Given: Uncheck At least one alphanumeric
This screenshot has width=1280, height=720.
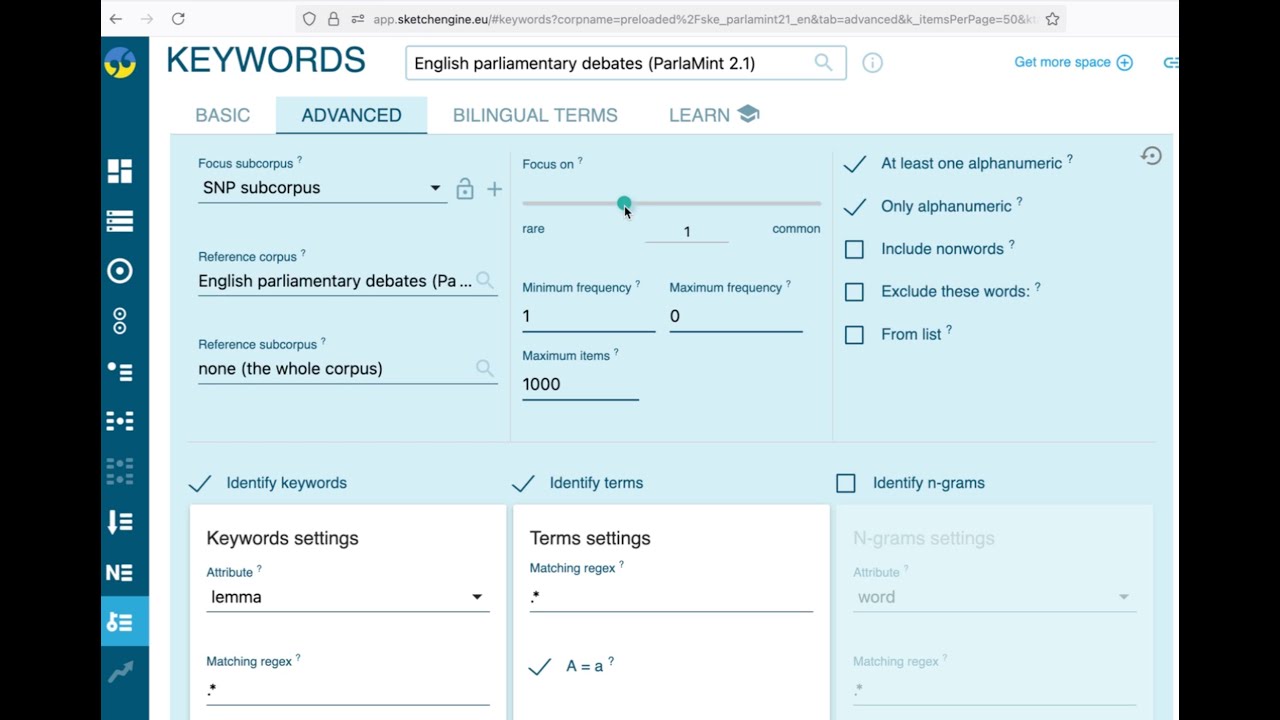Looking at the screenshot, I should point(854,164).
